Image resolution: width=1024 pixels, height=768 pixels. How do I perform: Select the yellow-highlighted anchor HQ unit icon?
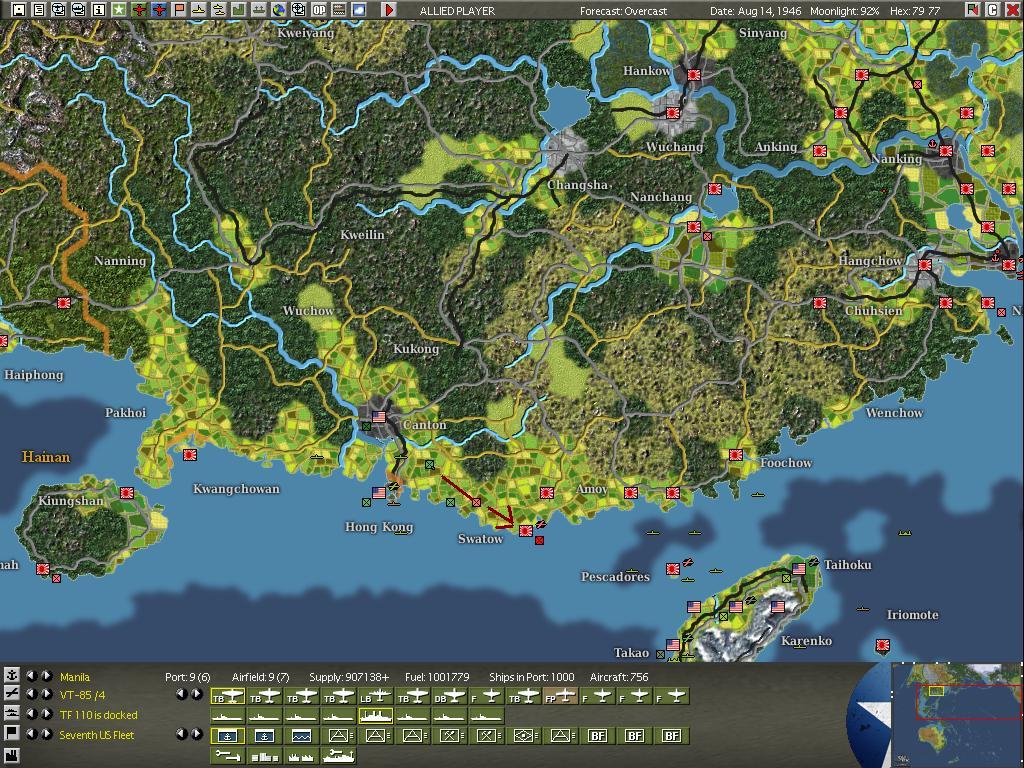[227, 736]
